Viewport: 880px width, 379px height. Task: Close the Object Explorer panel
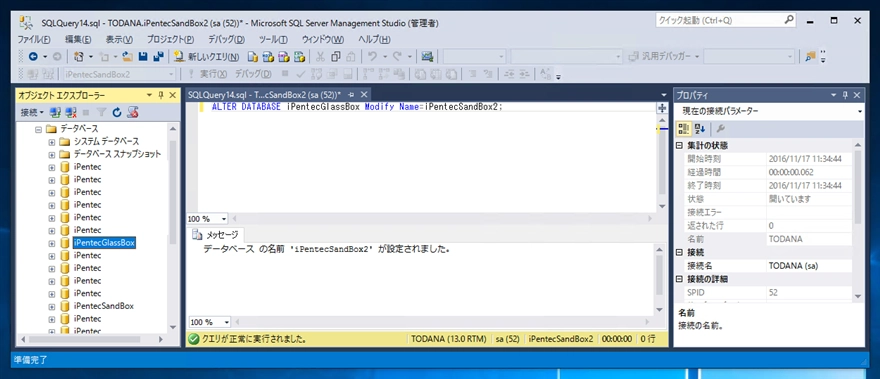coord(172,95)
